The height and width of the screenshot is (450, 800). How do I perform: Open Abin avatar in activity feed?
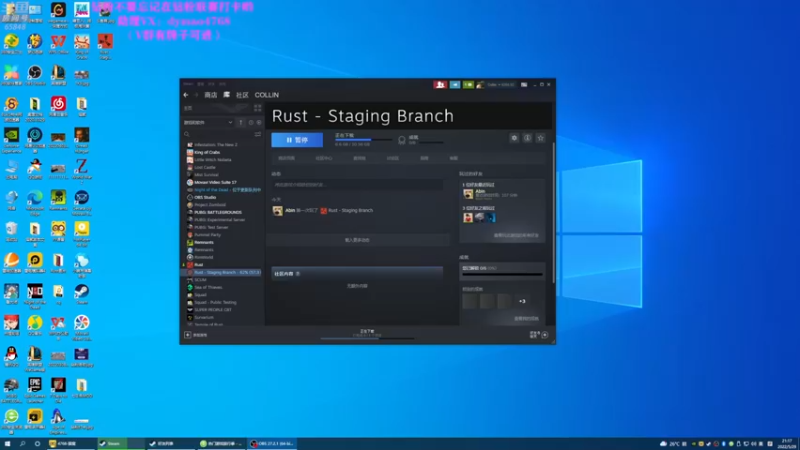278,211
